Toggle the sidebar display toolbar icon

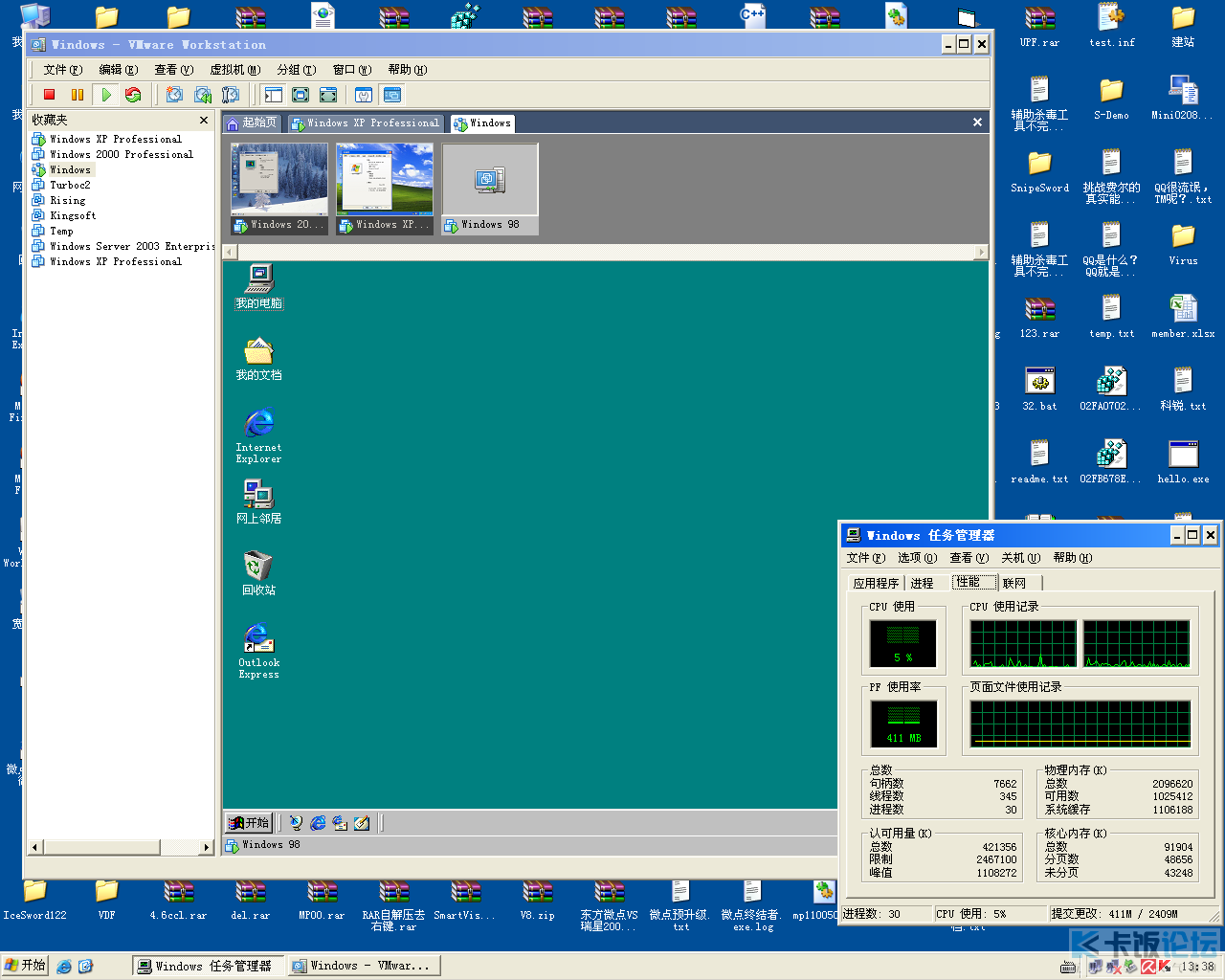pos(274,95)
